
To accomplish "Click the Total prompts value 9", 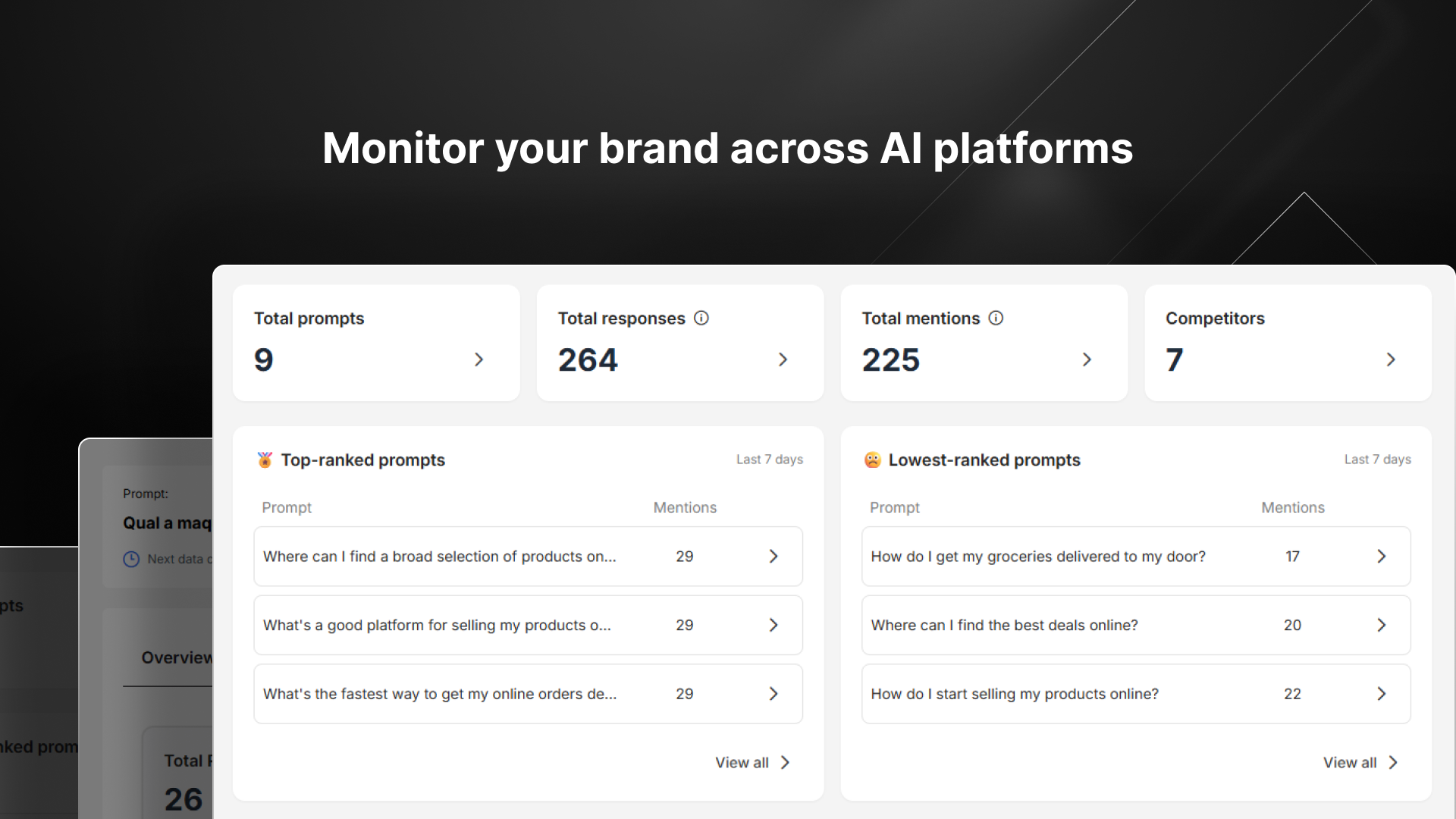I will (264, 360).
